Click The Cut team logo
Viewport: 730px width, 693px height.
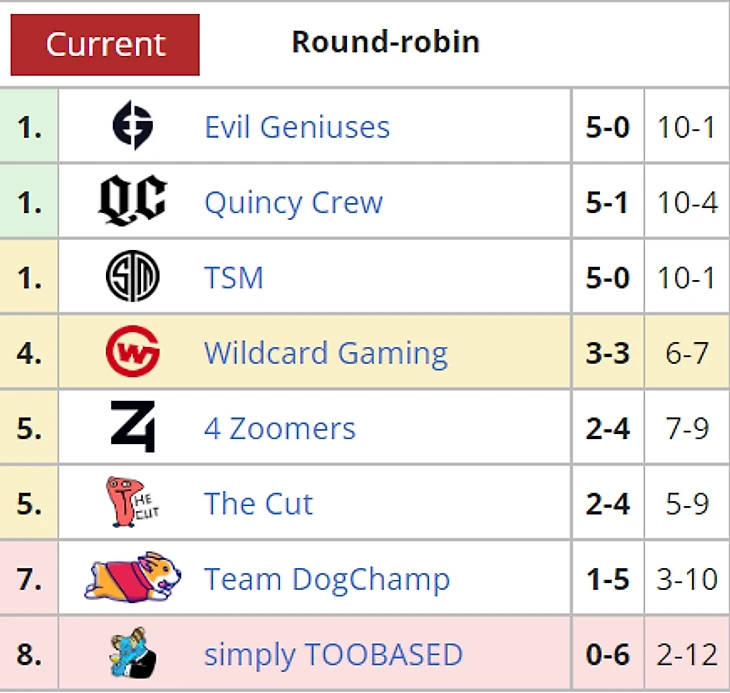click(x=132, y=503)
